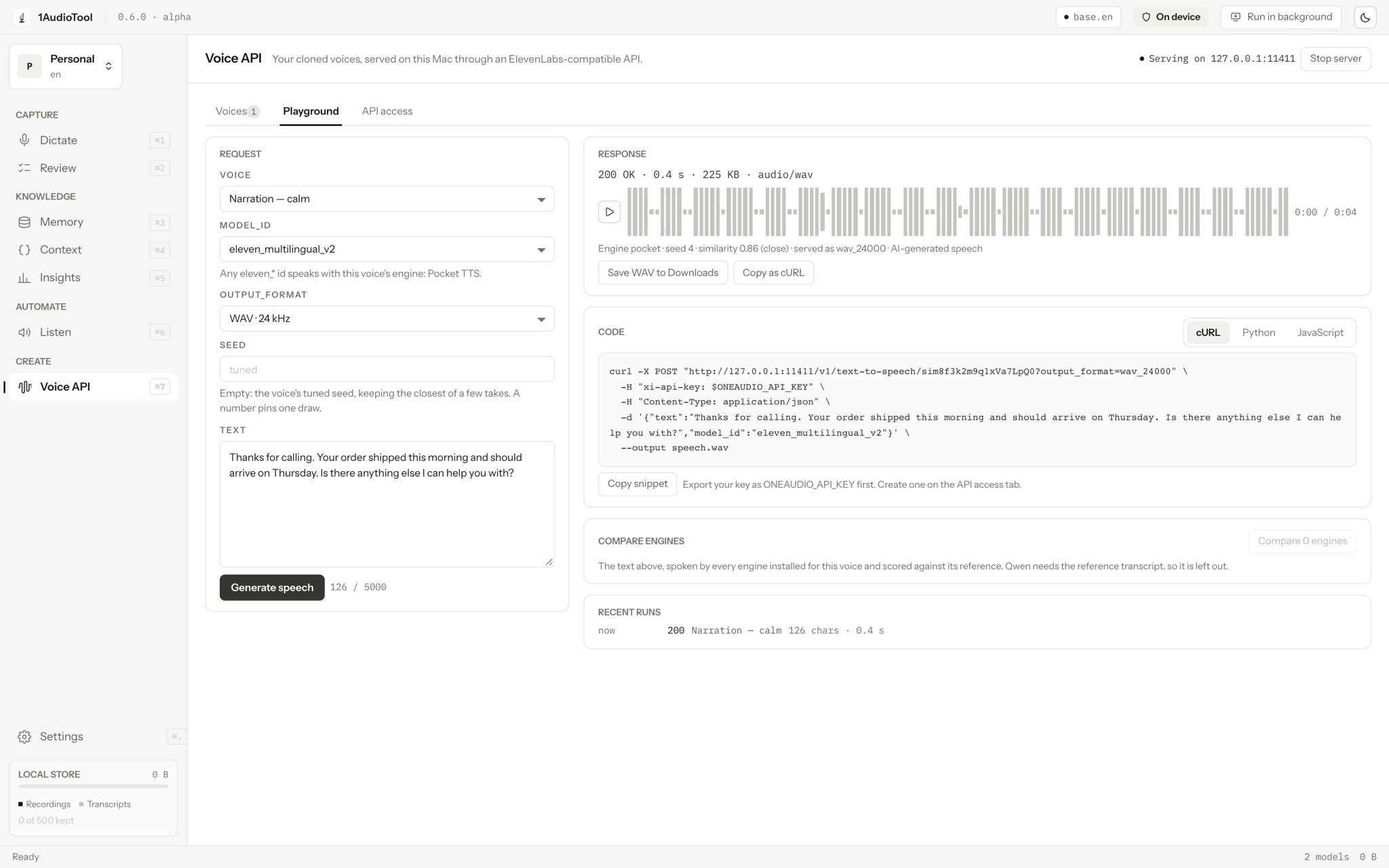
Task: Toggle dark mode with the moon icon
Action: (1365, 18)
